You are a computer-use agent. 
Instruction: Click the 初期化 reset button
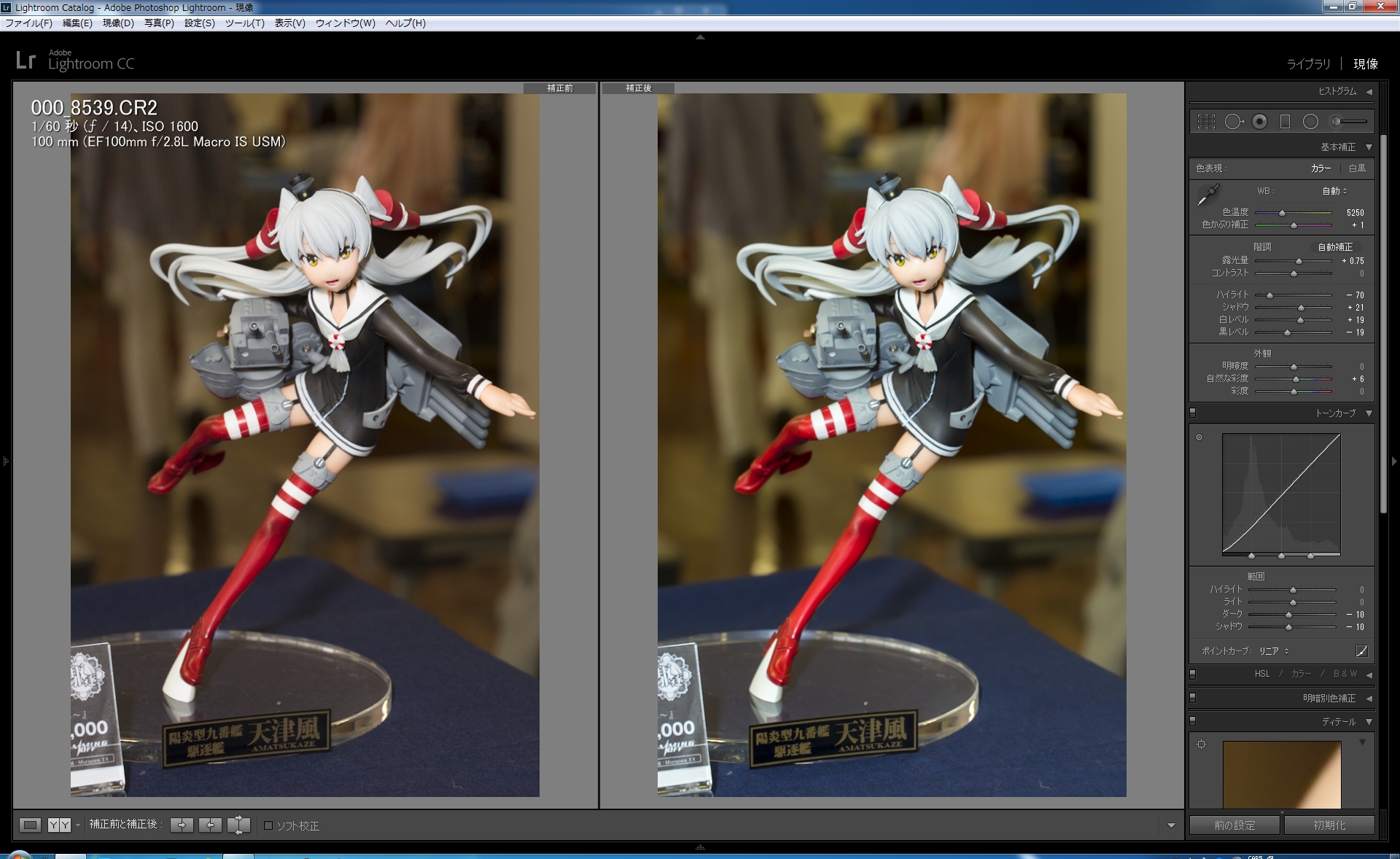pyautogui.click(x=1329, y=825)
